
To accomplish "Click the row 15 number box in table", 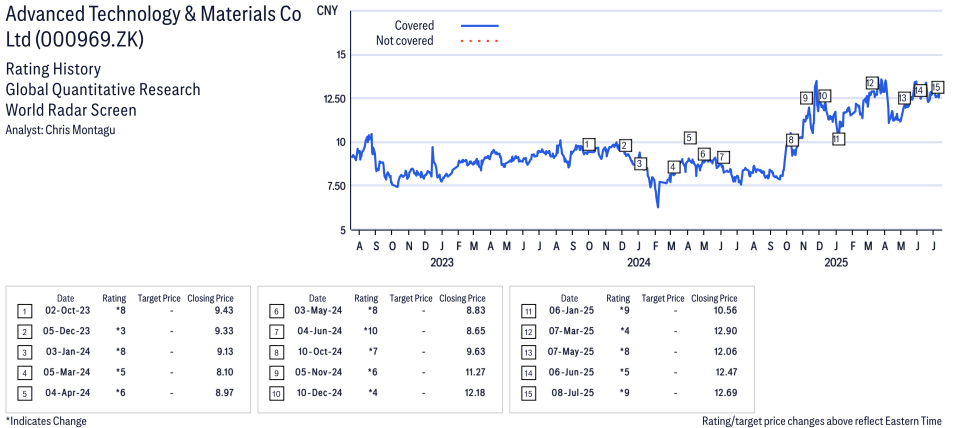I will pyautogui.click(x=527, y=394).
